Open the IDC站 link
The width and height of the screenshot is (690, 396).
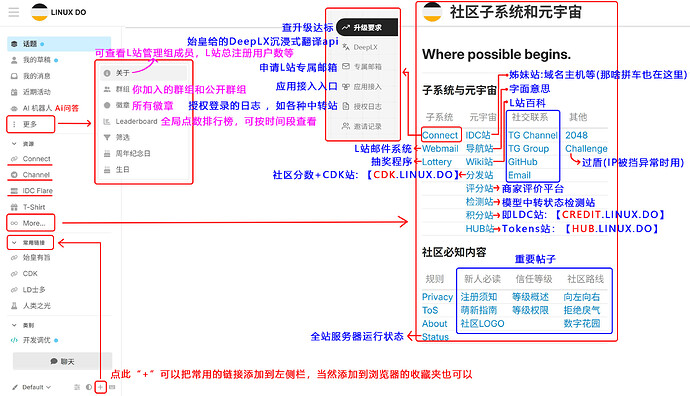point(477,135)
